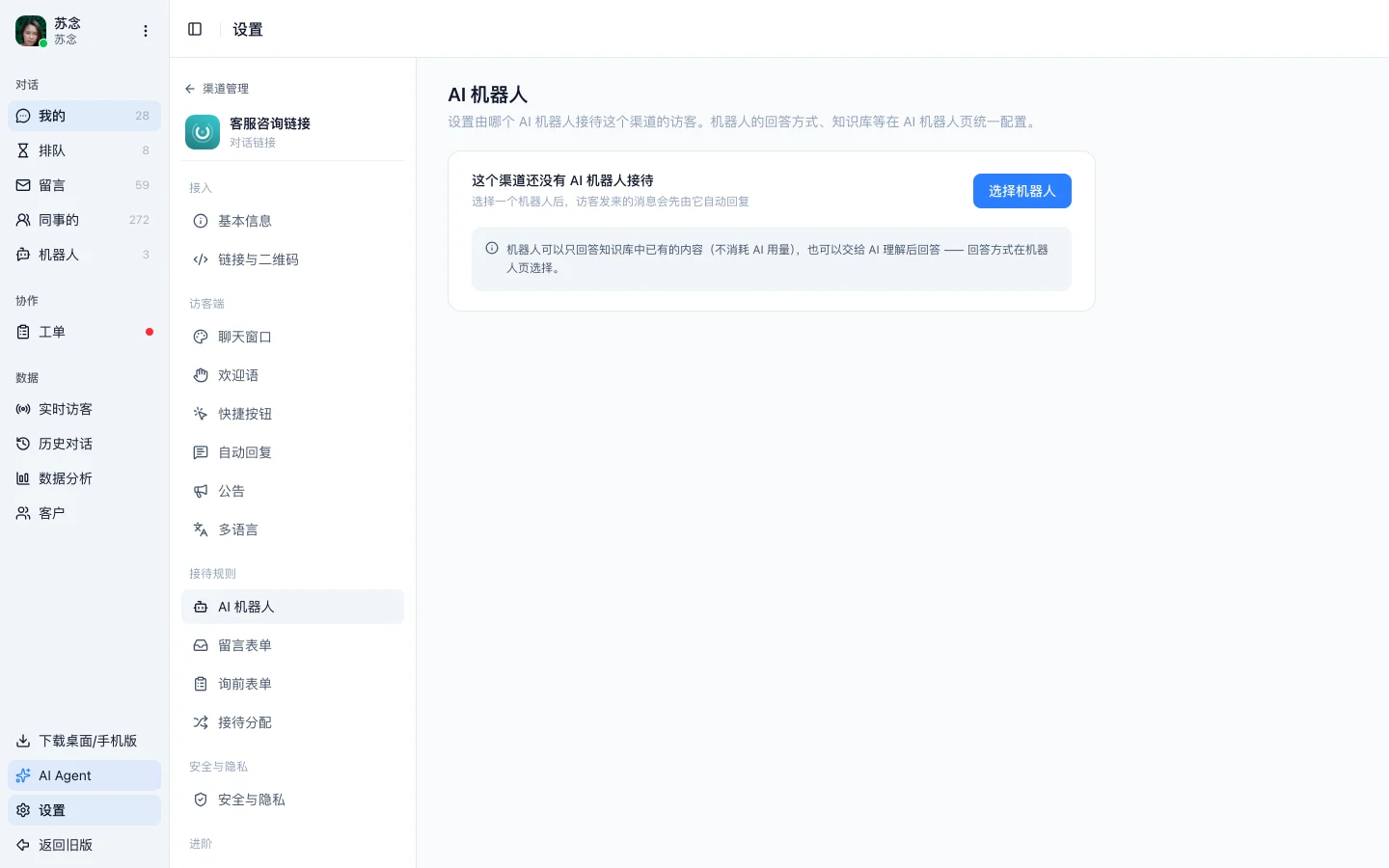Open 自动回复 settings page
This screenshot has width=1389, height=868.
292,452
